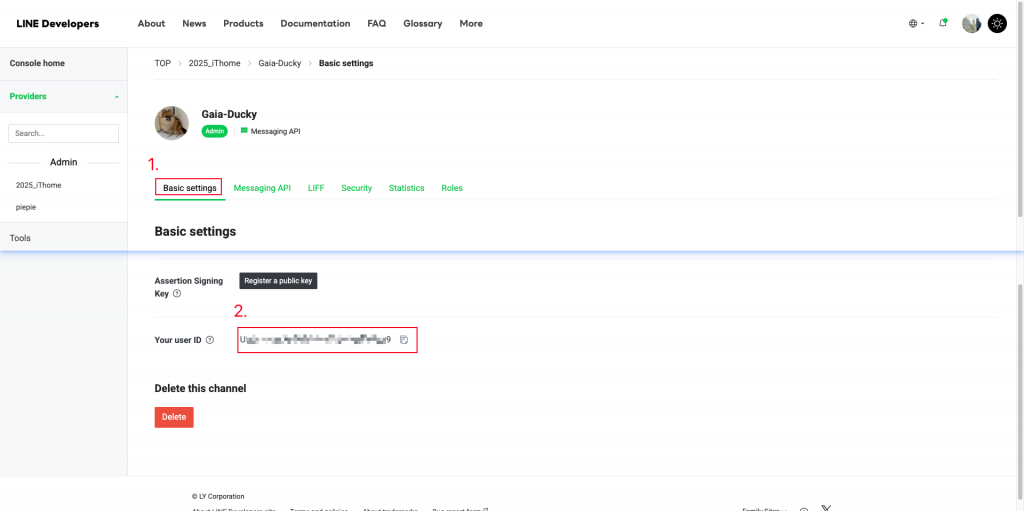Open the Products menu
The width and height of the screenshot is (1024, 511).
point(243,24)
